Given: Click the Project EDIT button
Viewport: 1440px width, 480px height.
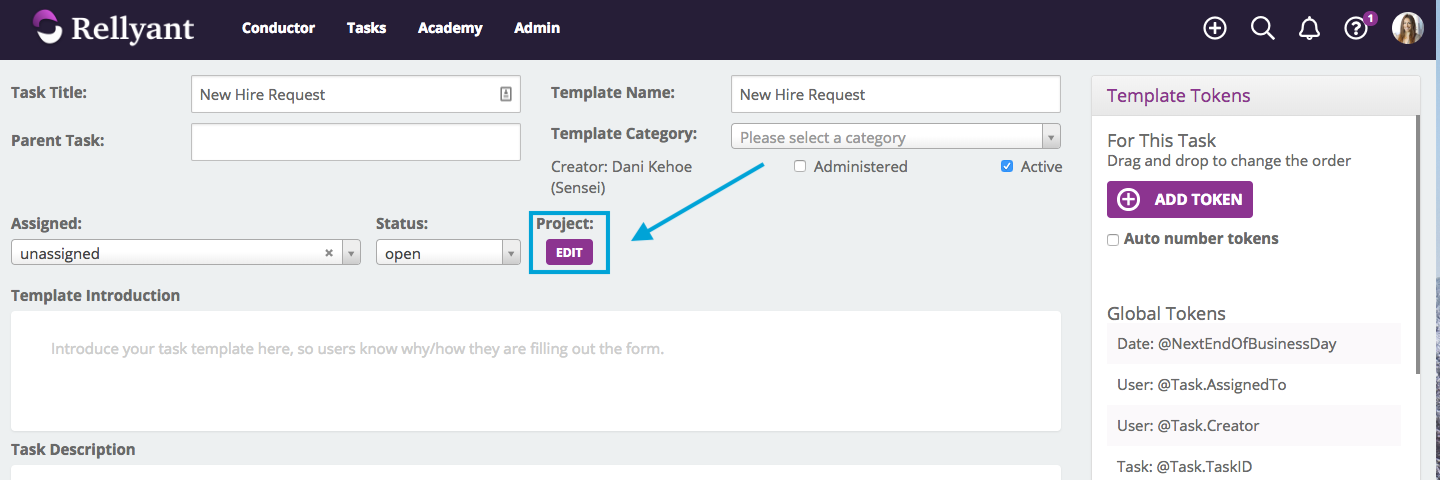Looking at the screenshot, I should pos(569,253).
